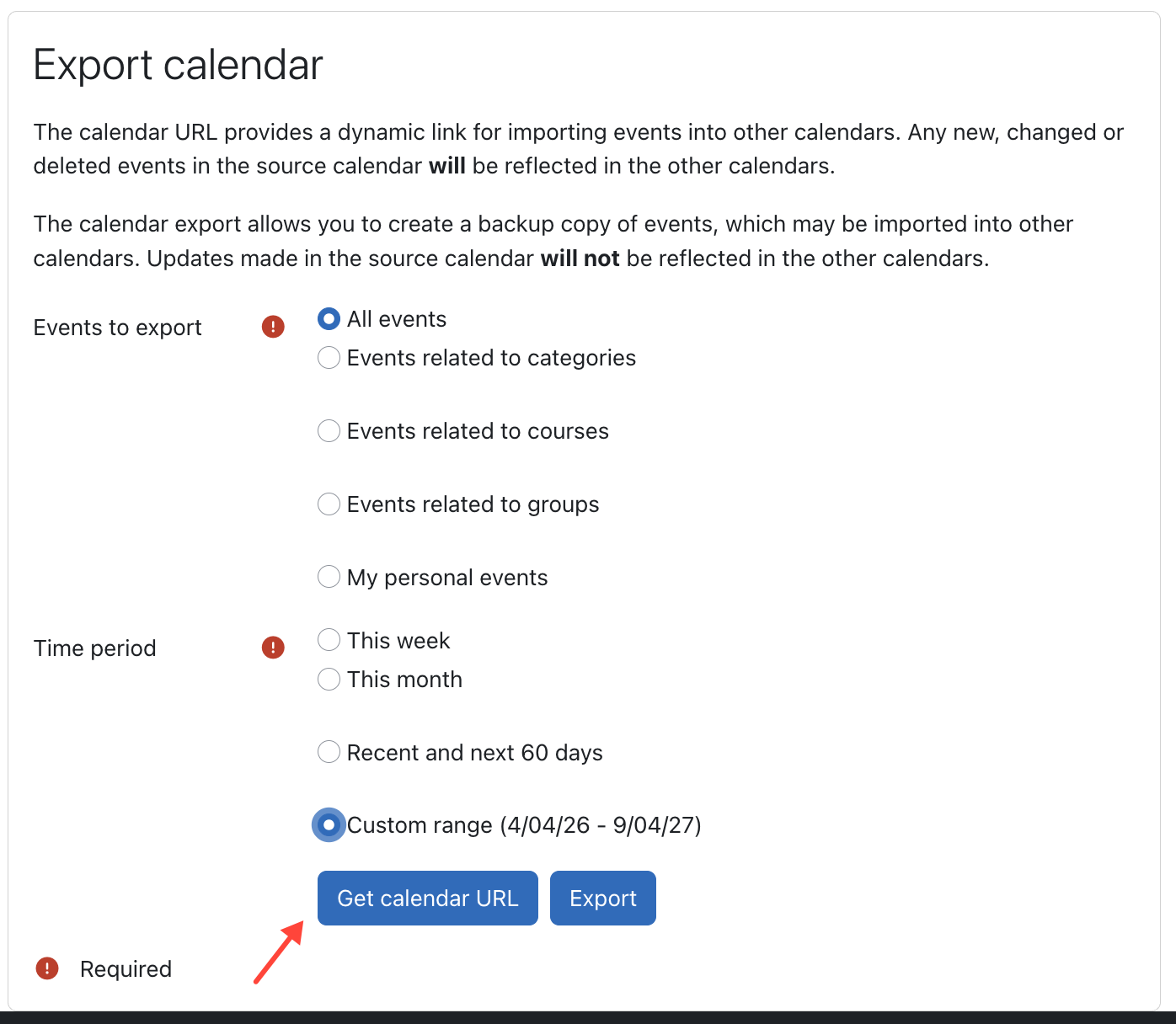
Task: Select Events related to categories
Action: (x=329, y=357)
